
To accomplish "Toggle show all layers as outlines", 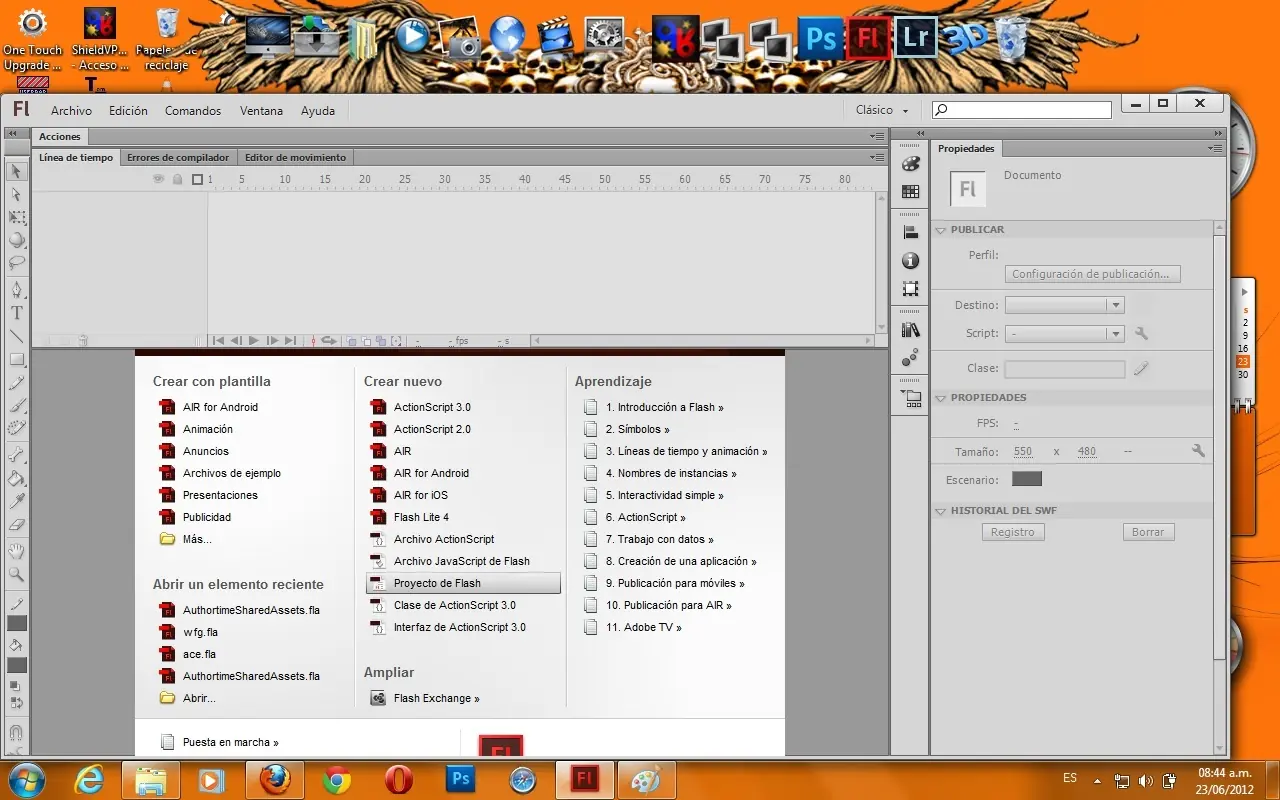I will (197, 179).
